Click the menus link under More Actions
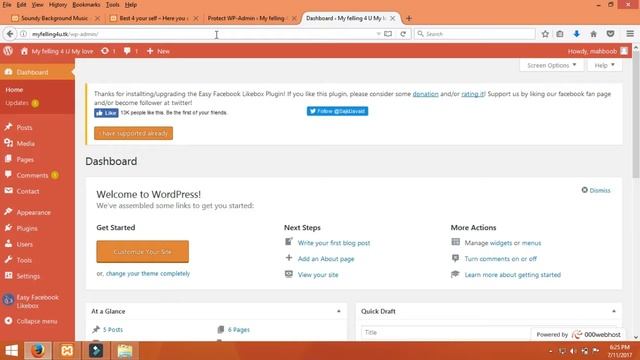Screen dimensions: 640x360 [x=531, y=243]
